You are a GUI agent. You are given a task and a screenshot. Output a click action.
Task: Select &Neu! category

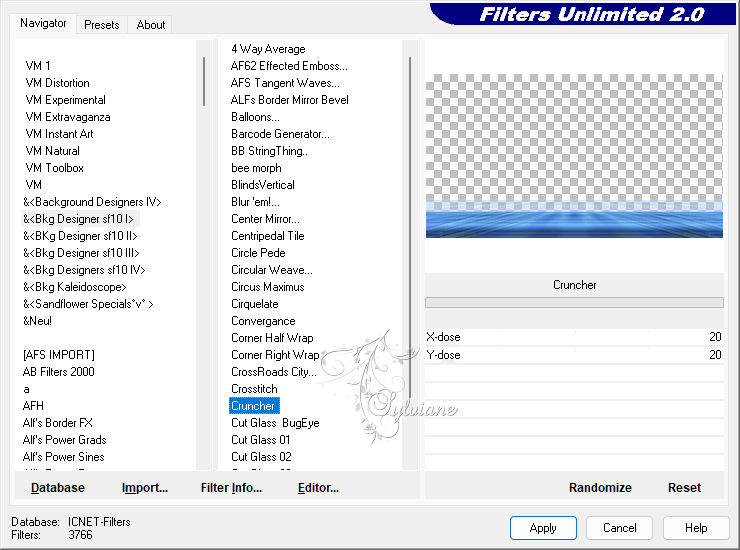pyautogui.click(x=37, y=321)
